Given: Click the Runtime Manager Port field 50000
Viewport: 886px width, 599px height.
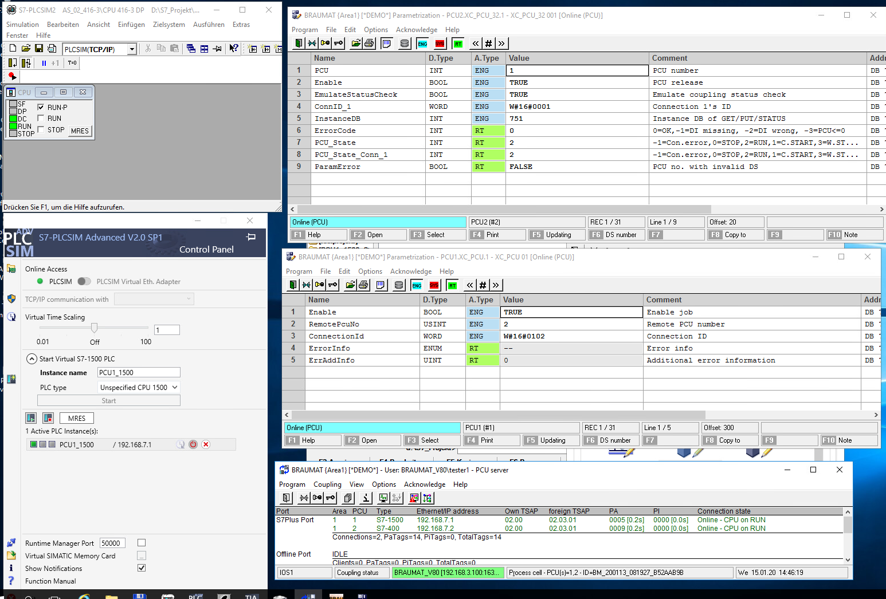Looking at the screenshot, I should coord(112,543).
